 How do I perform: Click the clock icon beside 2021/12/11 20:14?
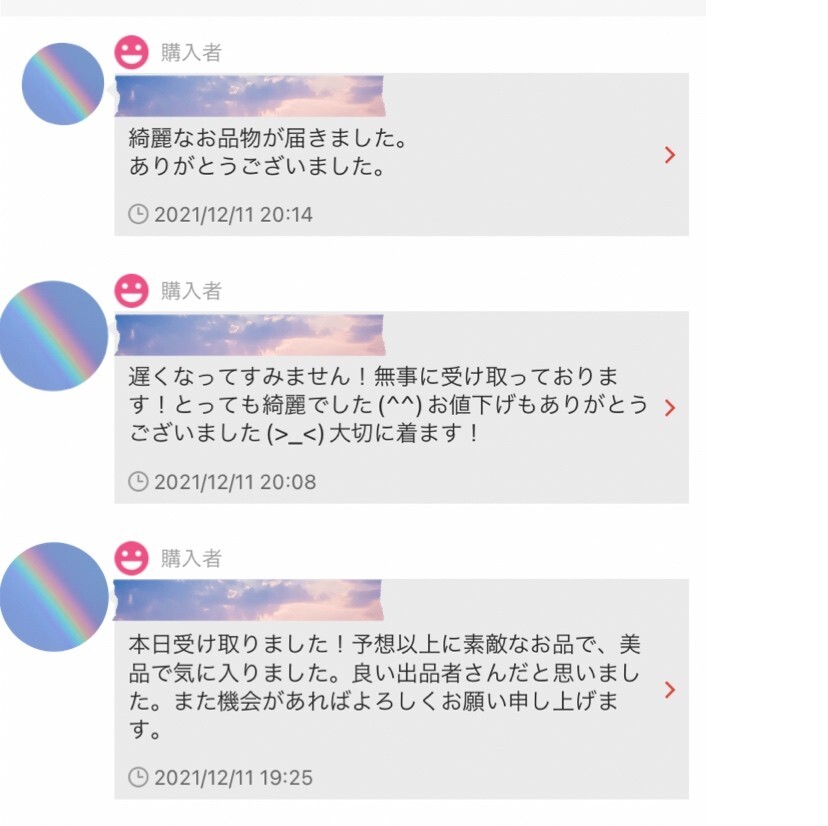tap(138, 214)
